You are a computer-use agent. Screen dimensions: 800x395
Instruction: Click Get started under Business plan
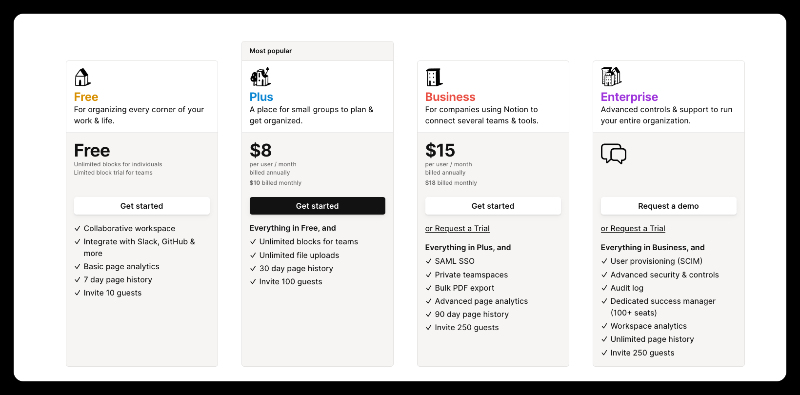(493, 206)
